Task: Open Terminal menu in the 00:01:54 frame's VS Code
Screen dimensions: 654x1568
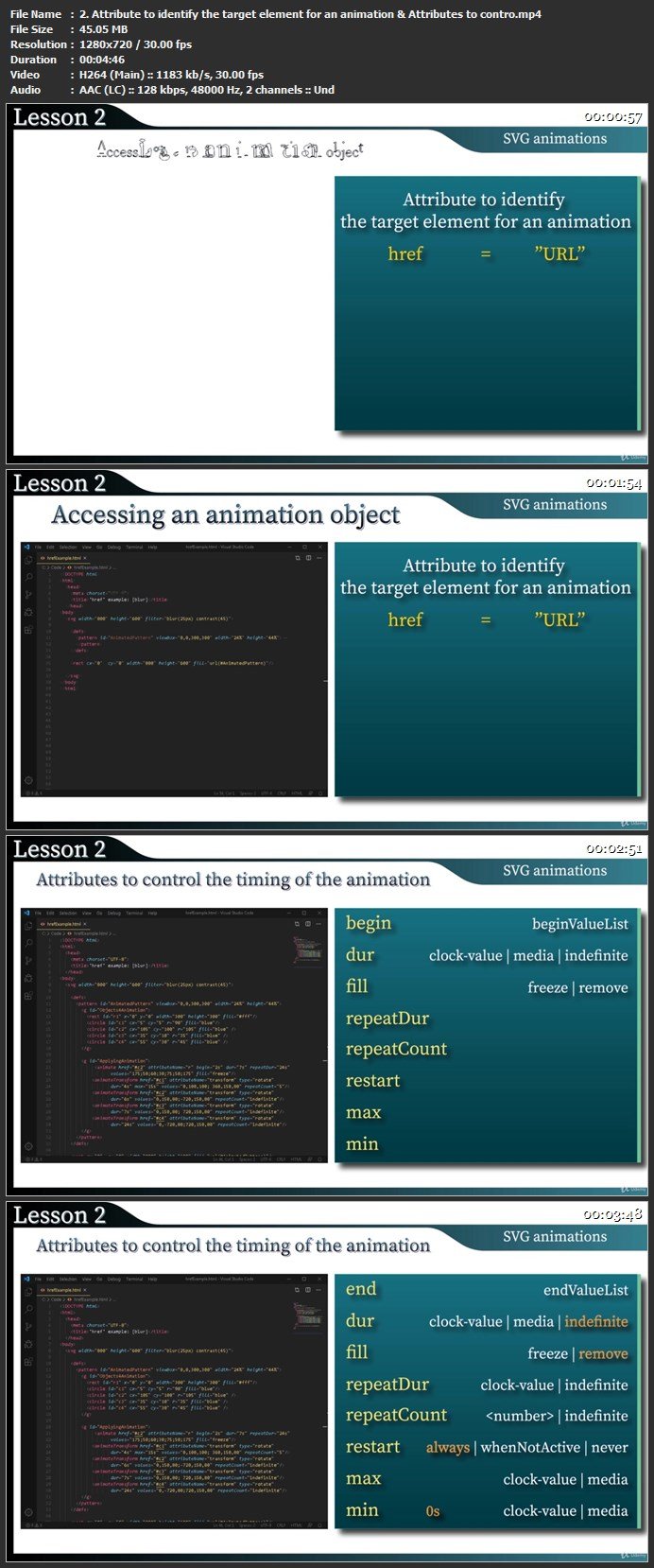Action: click(x=134, y=548)
